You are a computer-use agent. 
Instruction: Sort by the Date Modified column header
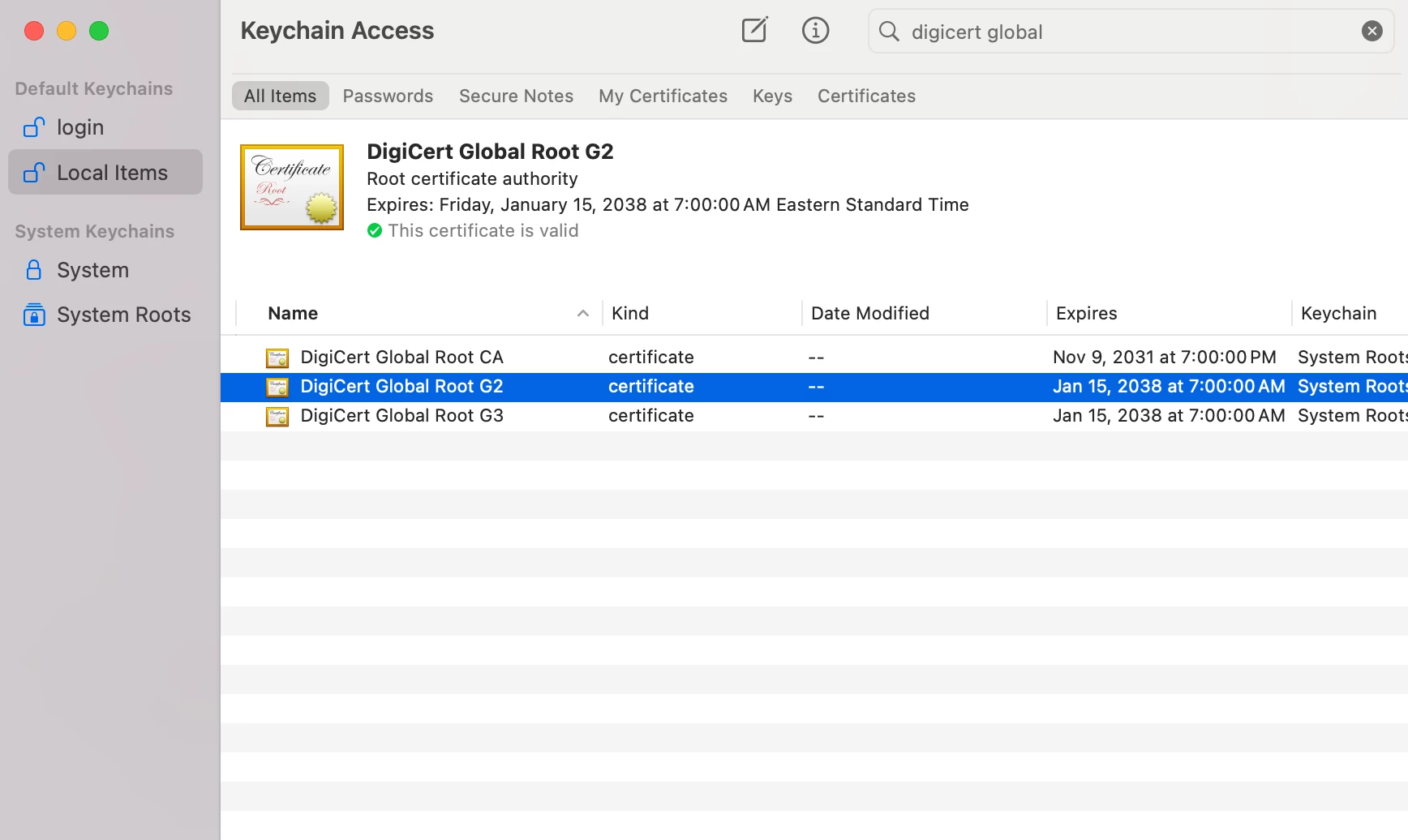[x=870, y=313]
